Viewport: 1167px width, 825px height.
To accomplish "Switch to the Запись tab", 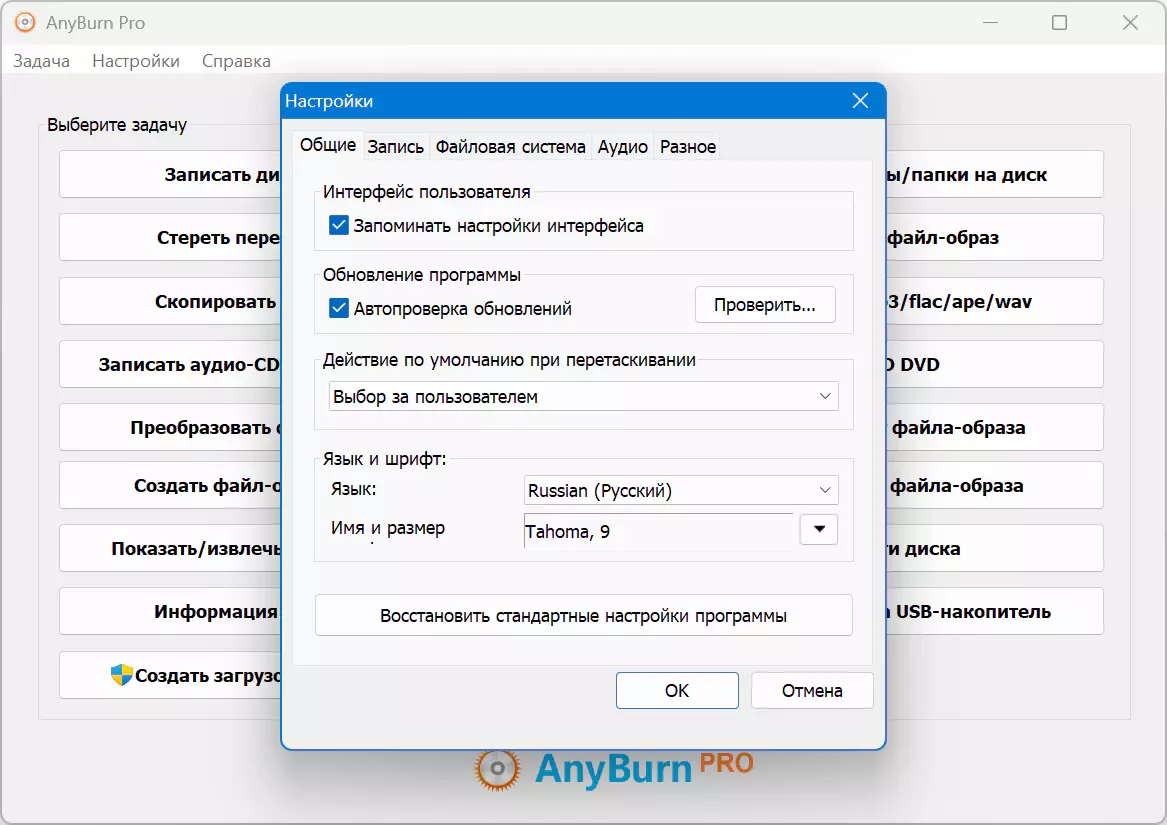I will coord(395,147).
